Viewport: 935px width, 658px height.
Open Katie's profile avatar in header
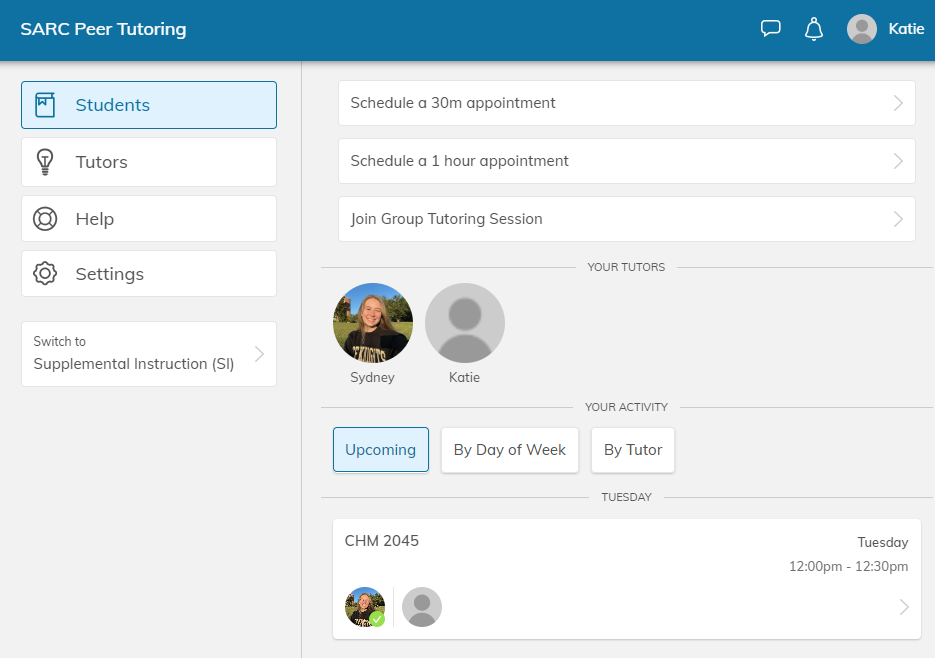pyautogui.click(x=861, y=29)
